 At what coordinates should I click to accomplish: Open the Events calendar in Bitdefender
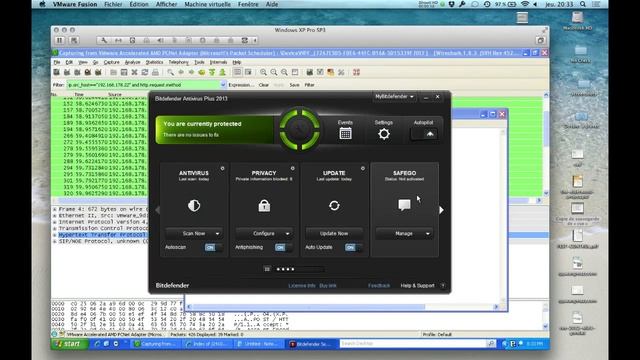click(345, 133)
